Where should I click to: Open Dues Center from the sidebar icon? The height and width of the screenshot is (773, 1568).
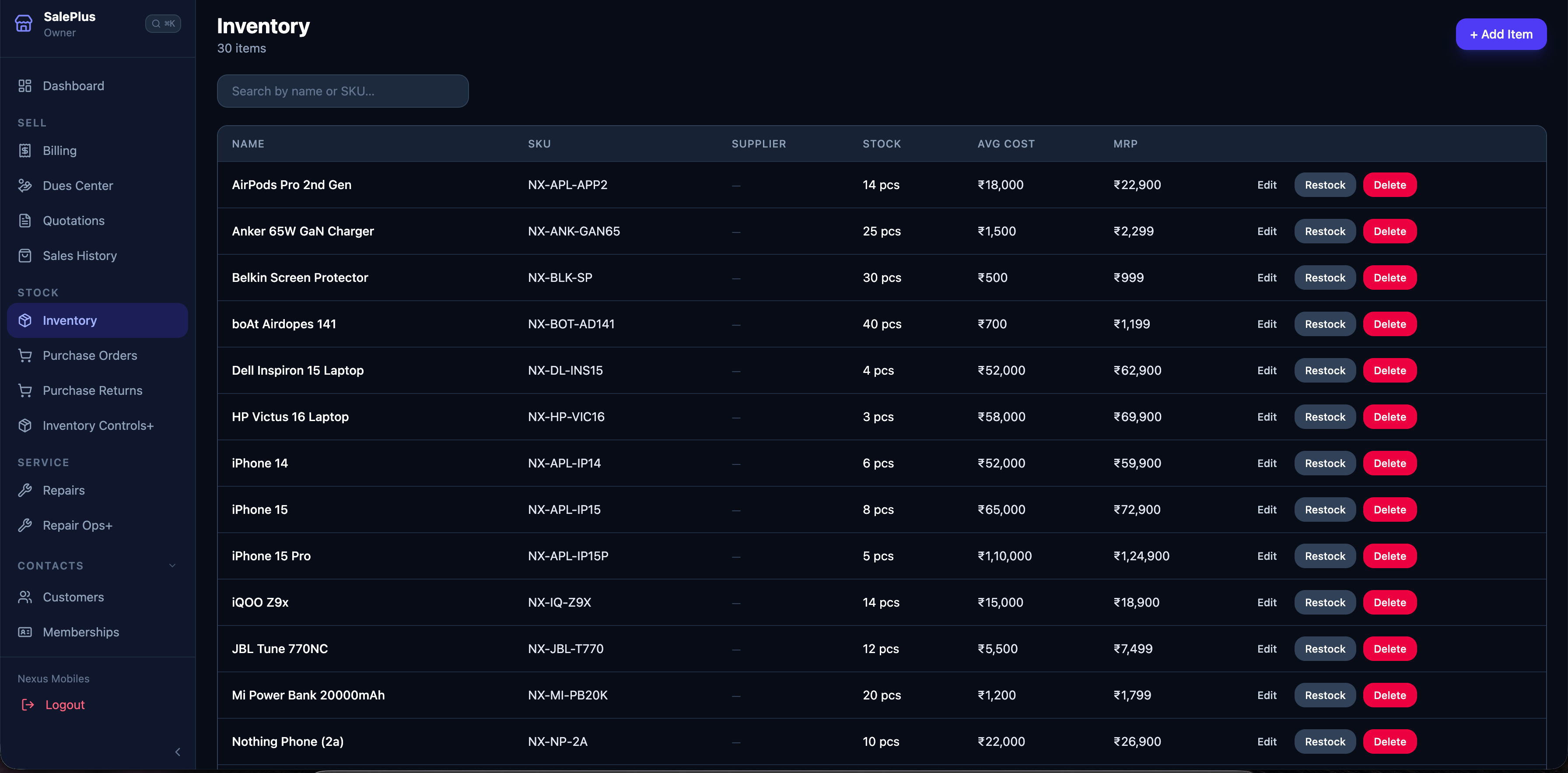(x=25, y=186)
